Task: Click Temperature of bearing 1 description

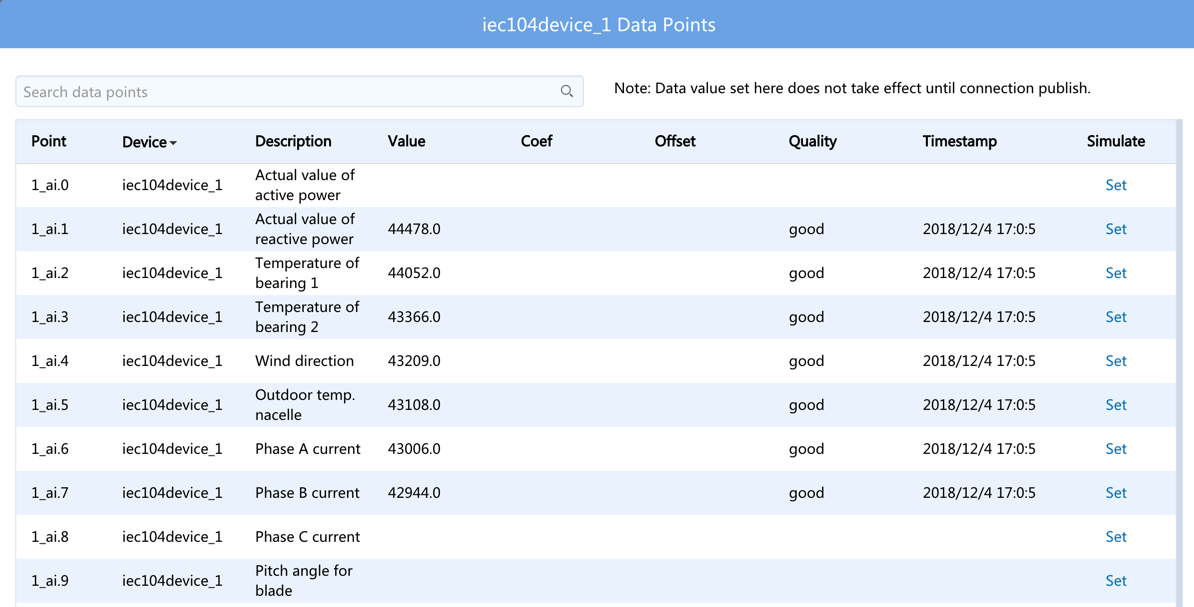Action: pyautogui.click(x=307, y=273)
